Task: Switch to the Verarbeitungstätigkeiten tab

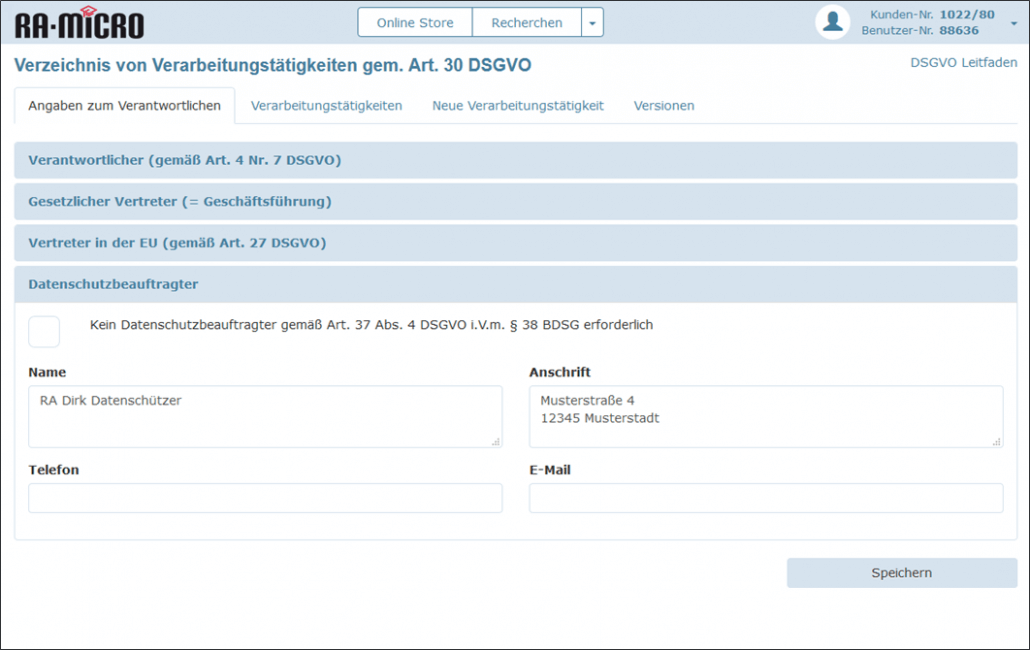Action: pyautogui.click(x=326, y=106)
